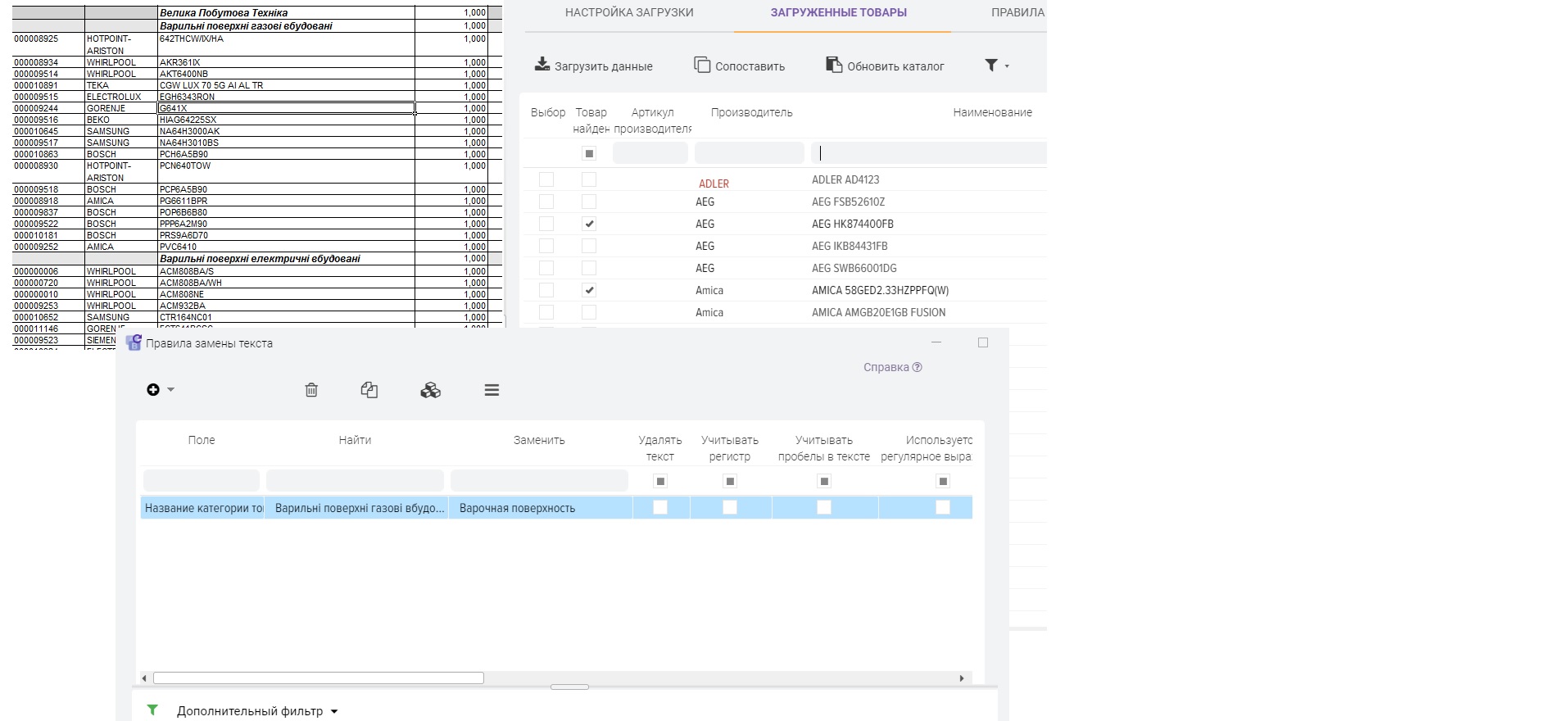Click the scroll right arrow in rules table
This screenshot has width=1568, height=721.
[x=962, y=678]
